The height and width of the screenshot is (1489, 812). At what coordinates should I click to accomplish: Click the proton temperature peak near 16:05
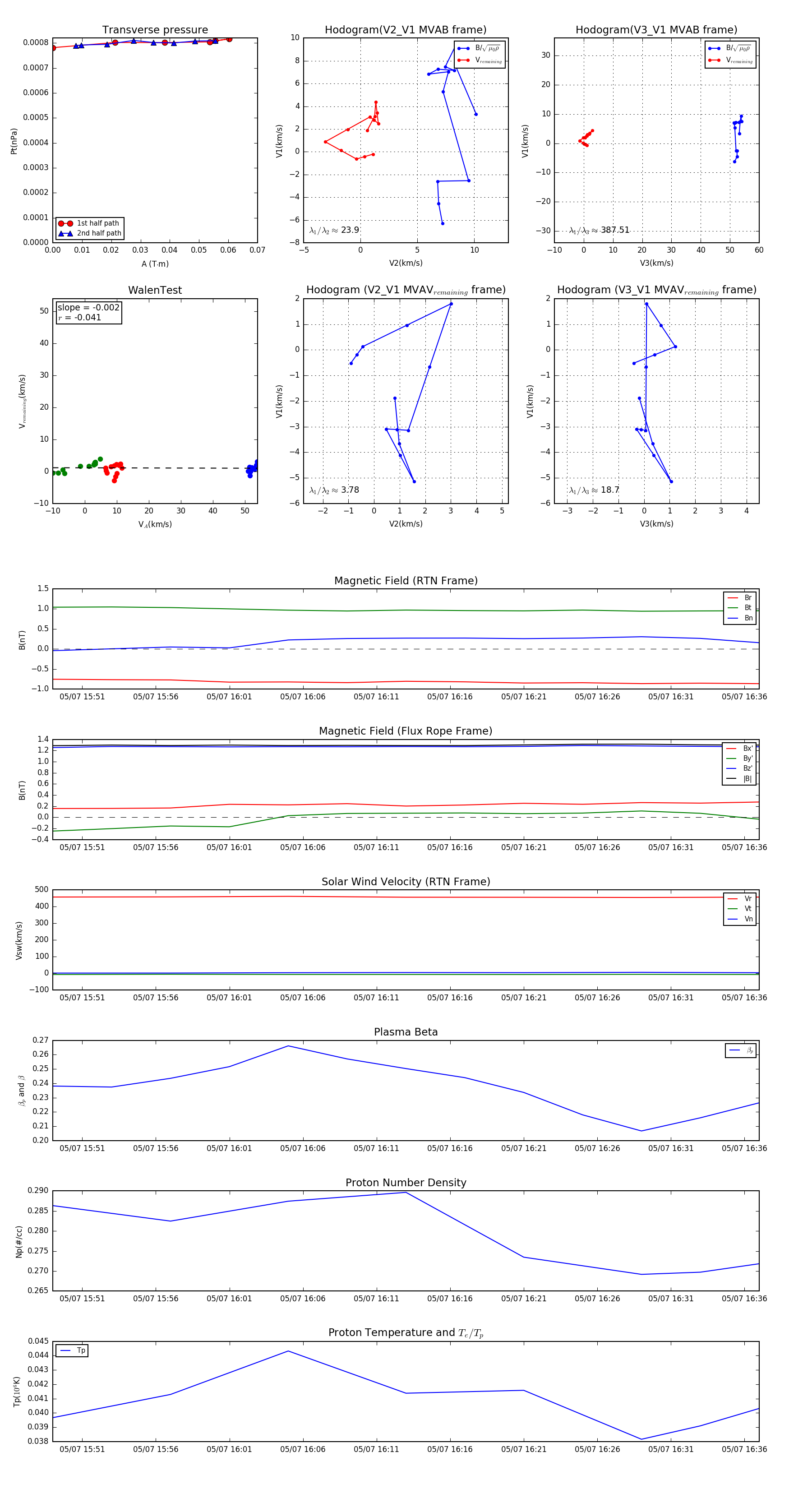(288, 1351)
